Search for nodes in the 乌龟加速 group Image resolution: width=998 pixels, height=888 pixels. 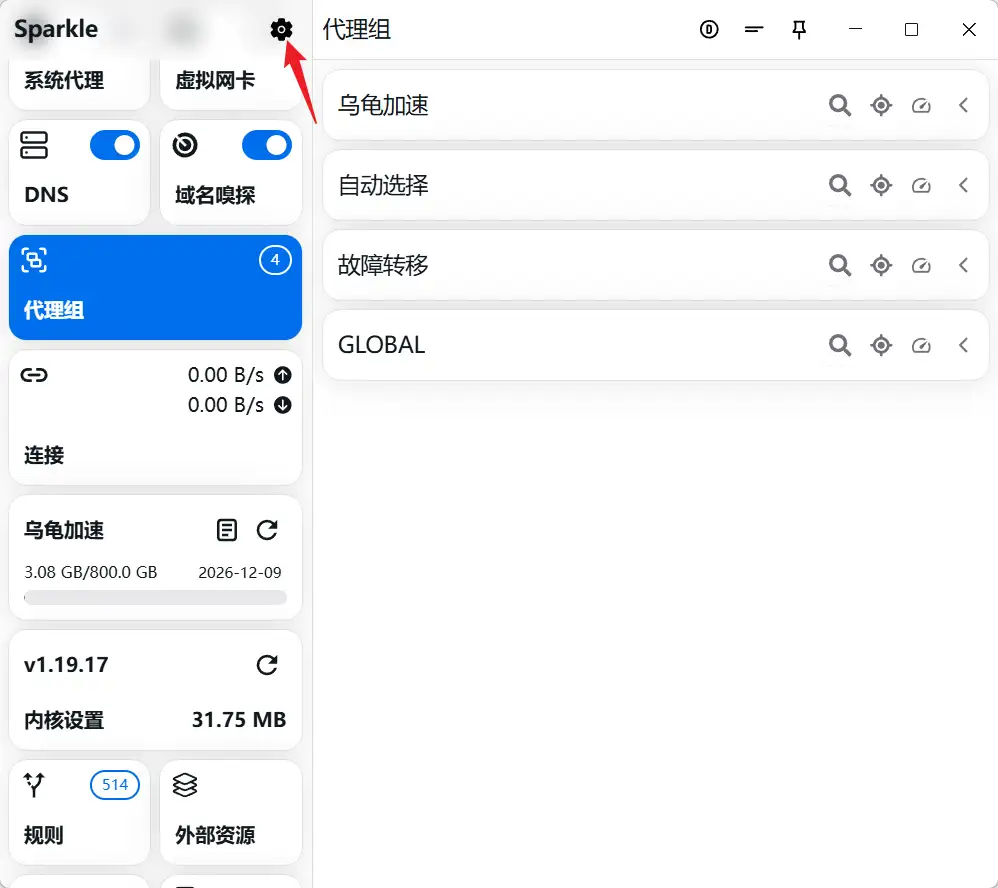pyautogui.click(x=839, y=105)
